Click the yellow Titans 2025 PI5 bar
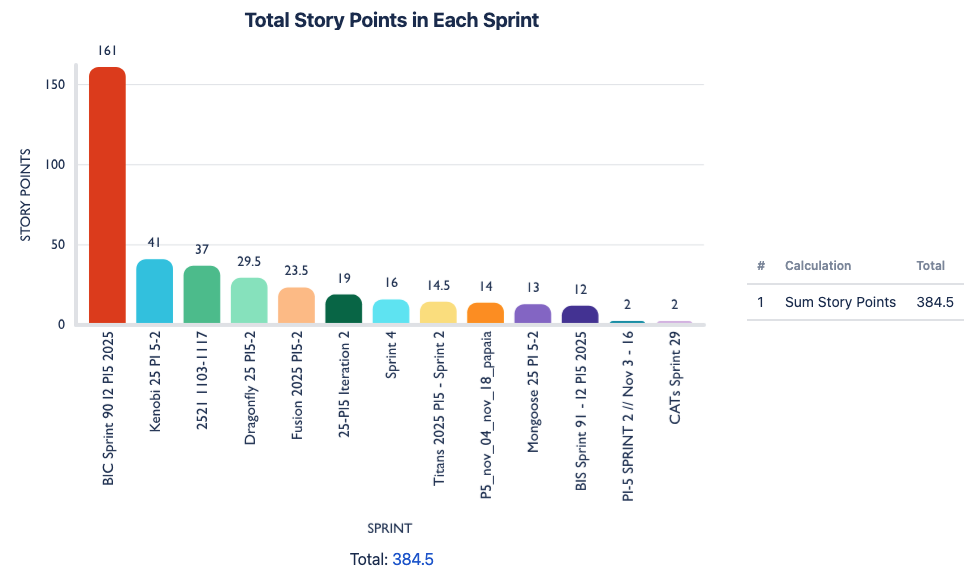 438,313
